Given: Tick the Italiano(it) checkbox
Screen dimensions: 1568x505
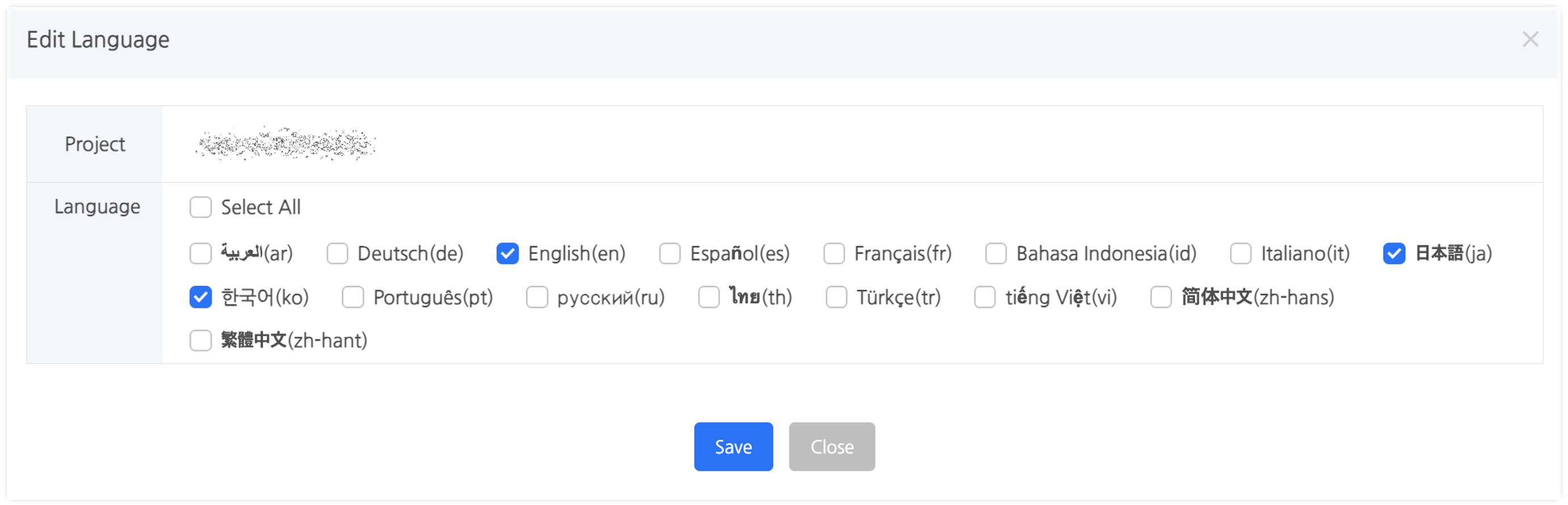Looking at the screenshot, I should pyautogui.click(x=1241, y=253).
